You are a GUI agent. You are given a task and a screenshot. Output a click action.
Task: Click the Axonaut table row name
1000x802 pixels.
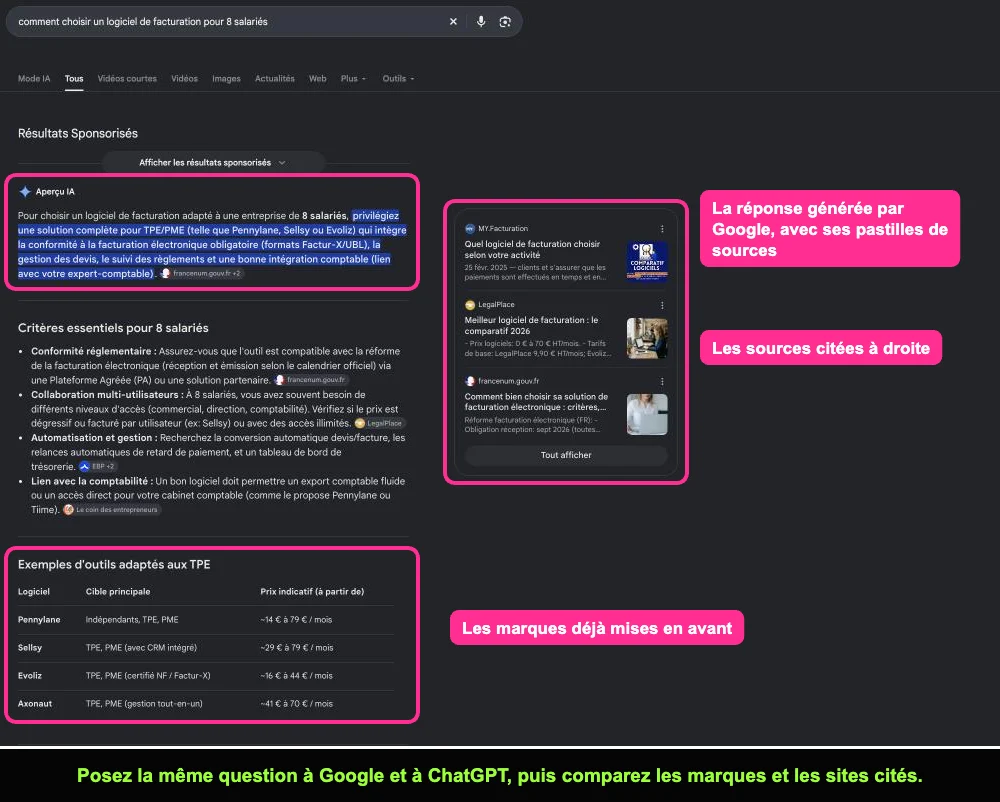[x=35, y=704]
